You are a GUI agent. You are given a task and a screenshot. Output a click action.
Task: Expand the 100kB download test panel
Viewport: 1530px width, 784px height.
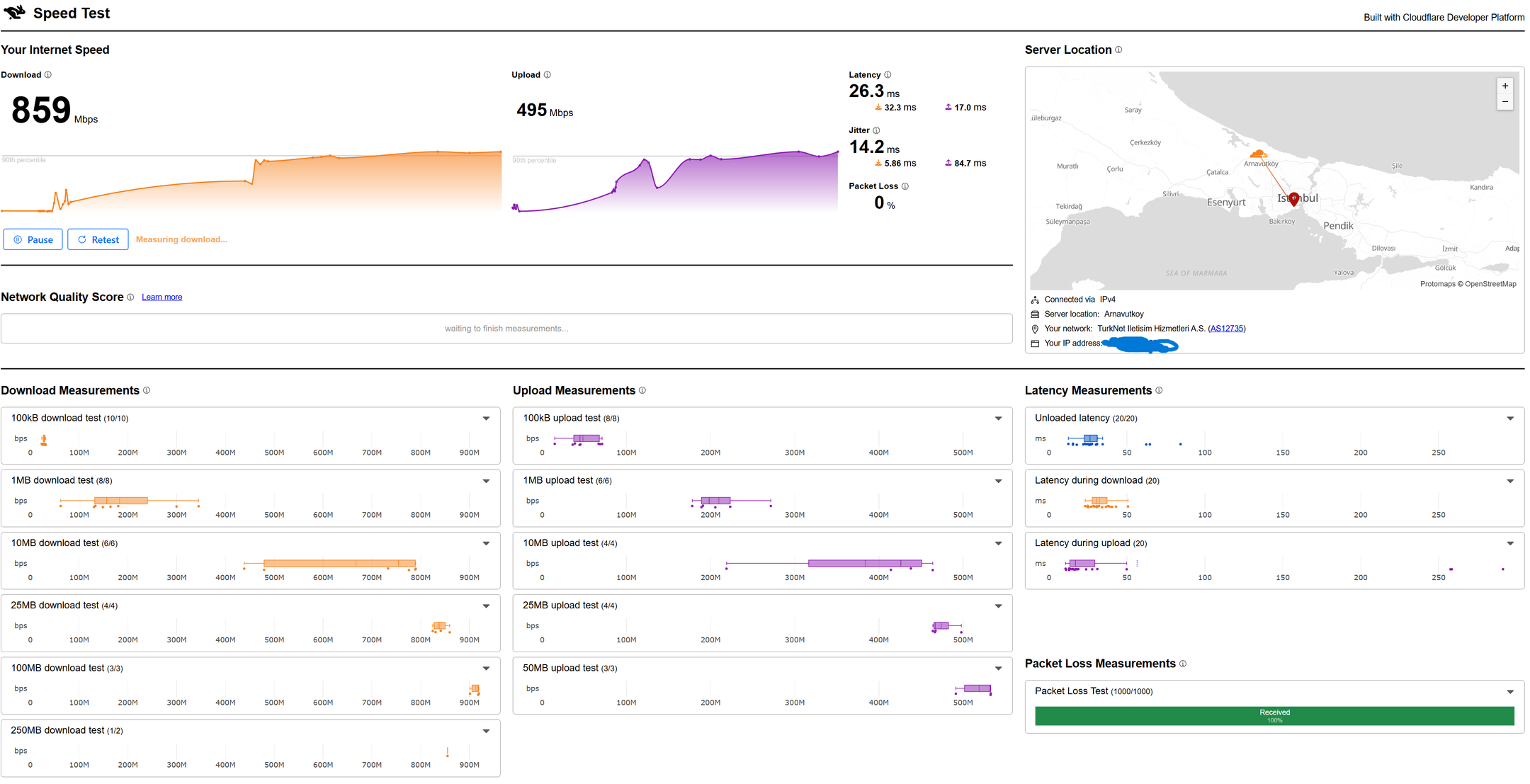[486, 419]
